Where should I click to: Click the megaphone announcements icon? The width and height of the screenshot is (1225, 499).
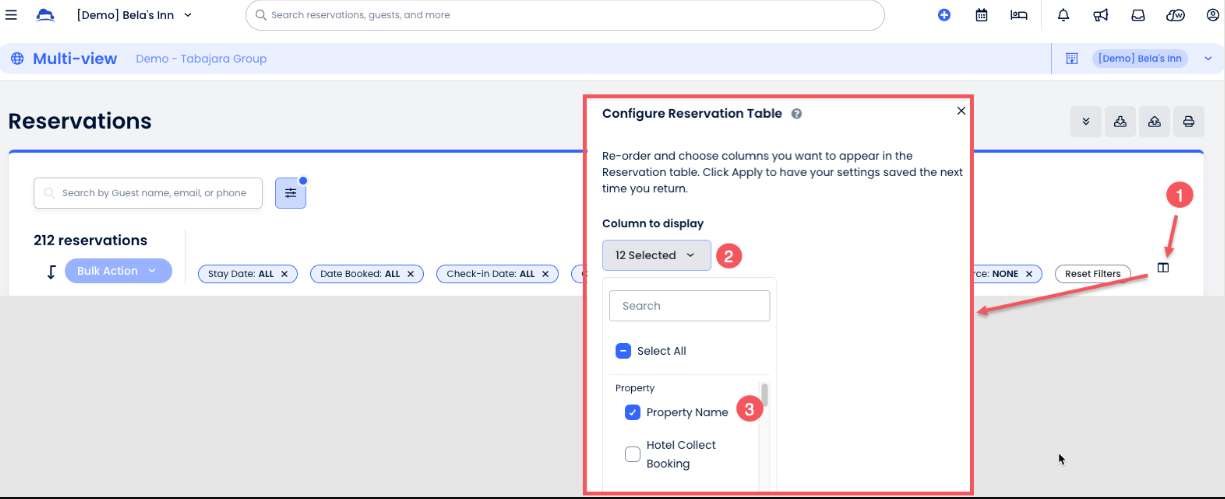pyautogui.click(x=1100, y=15)
